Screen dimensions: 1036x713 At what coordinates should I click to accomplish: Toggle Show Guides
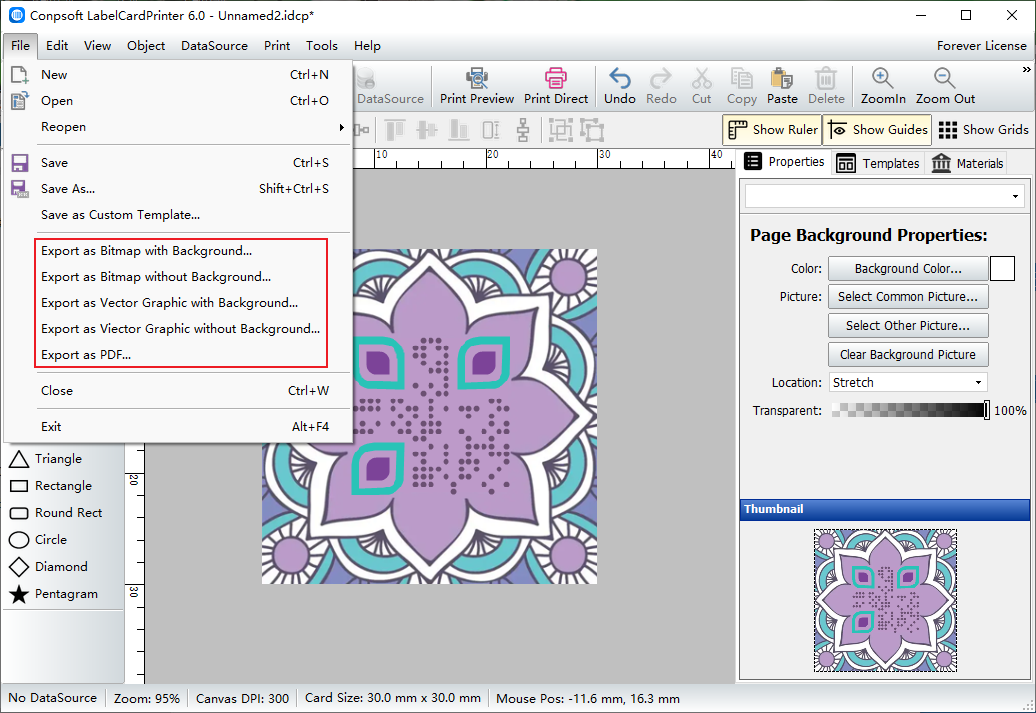pos(877,130)
